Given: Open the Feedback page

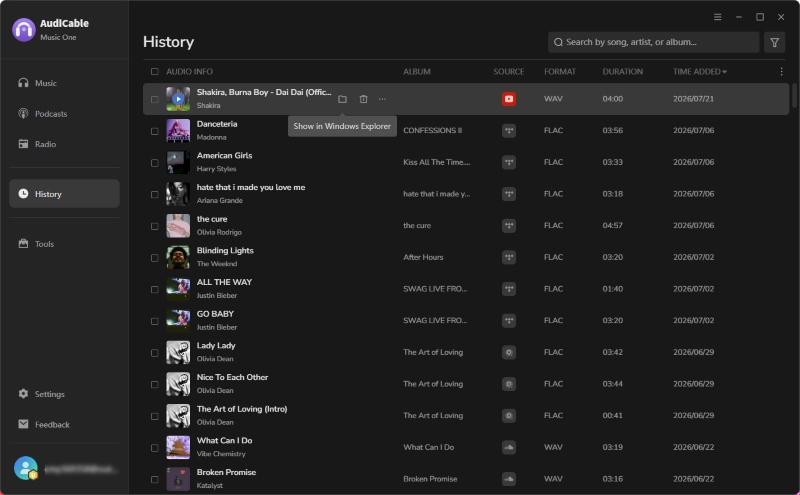Looking at the screenshot, I should click(x=64, y=424).
